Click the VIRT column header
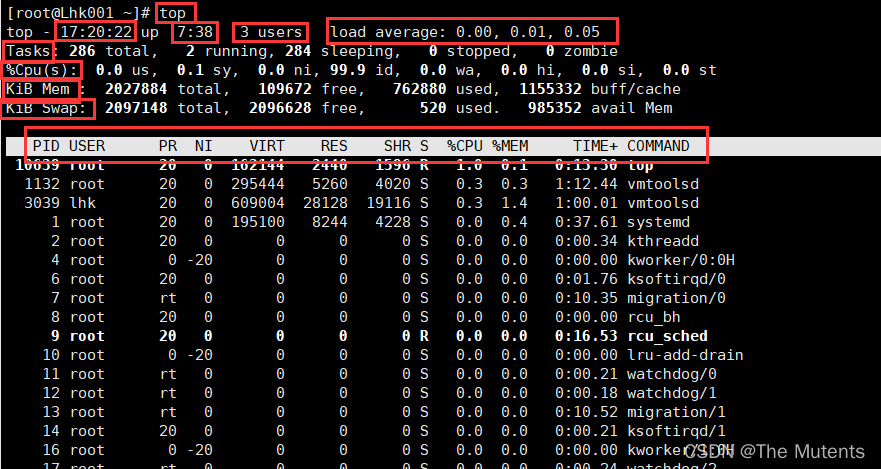 coord(267,146)
